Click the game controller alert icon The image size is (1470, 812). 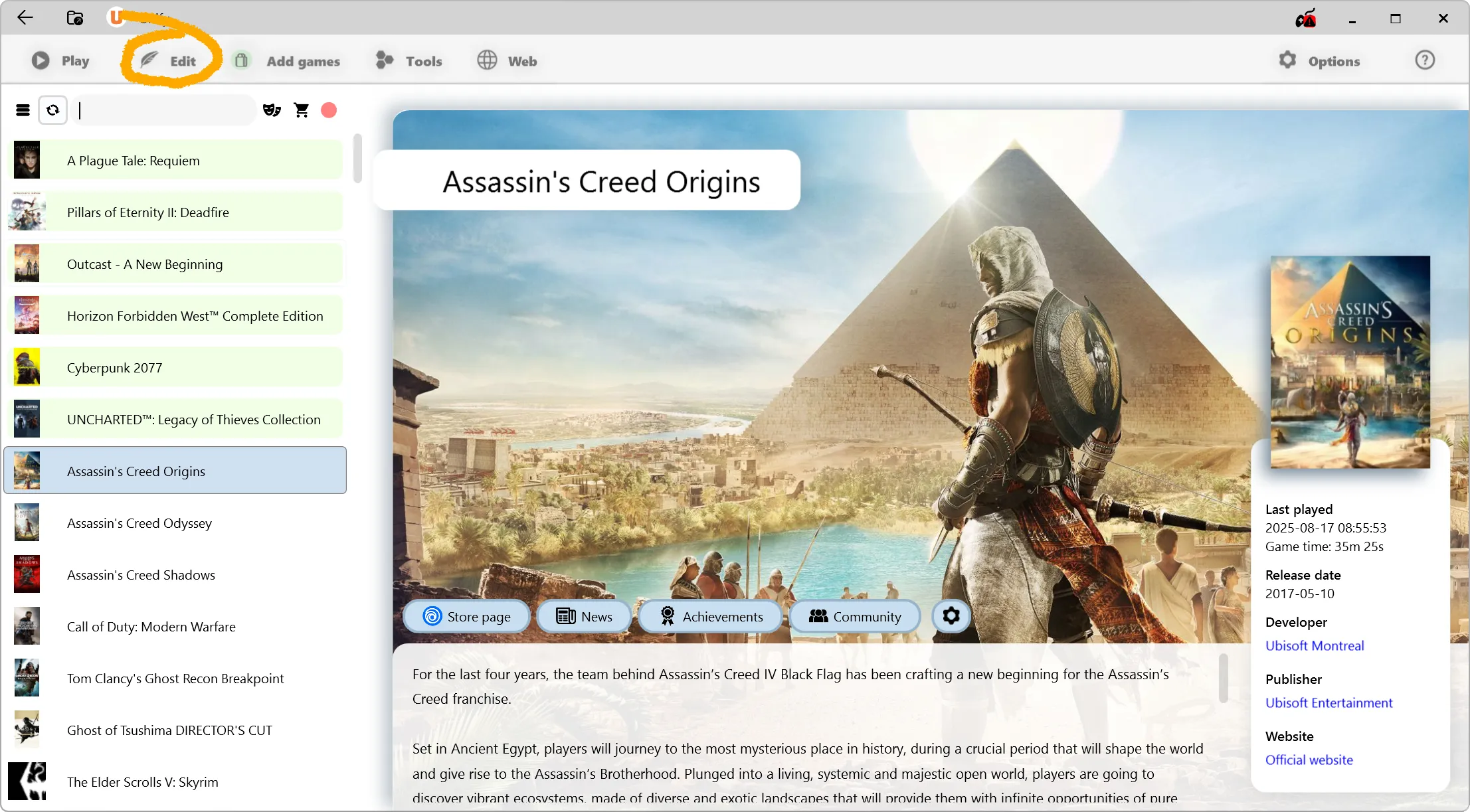tap(1305, 19)
